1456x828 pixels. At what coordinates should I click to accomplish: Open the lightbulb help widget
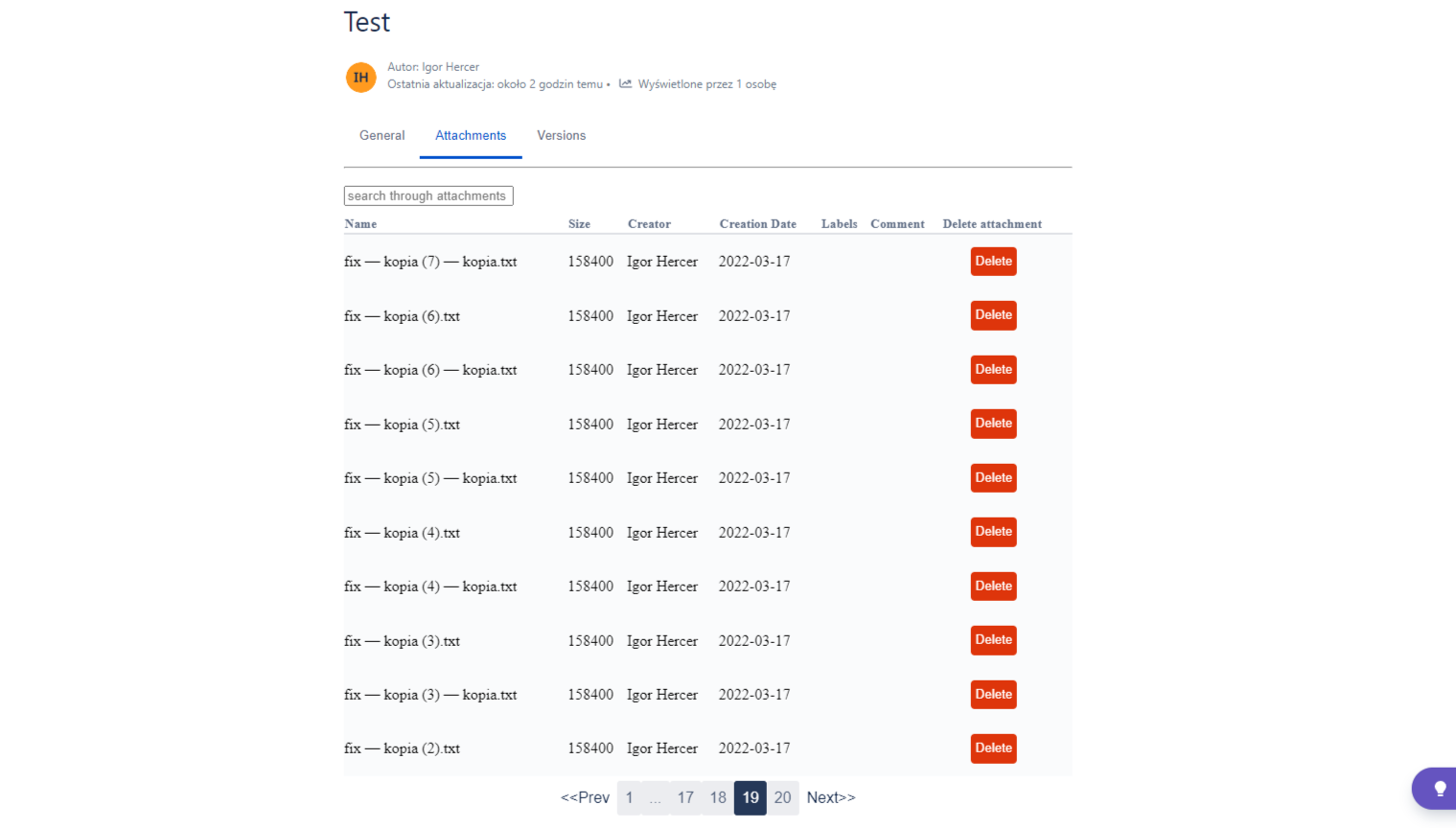tap(1439, 789)
